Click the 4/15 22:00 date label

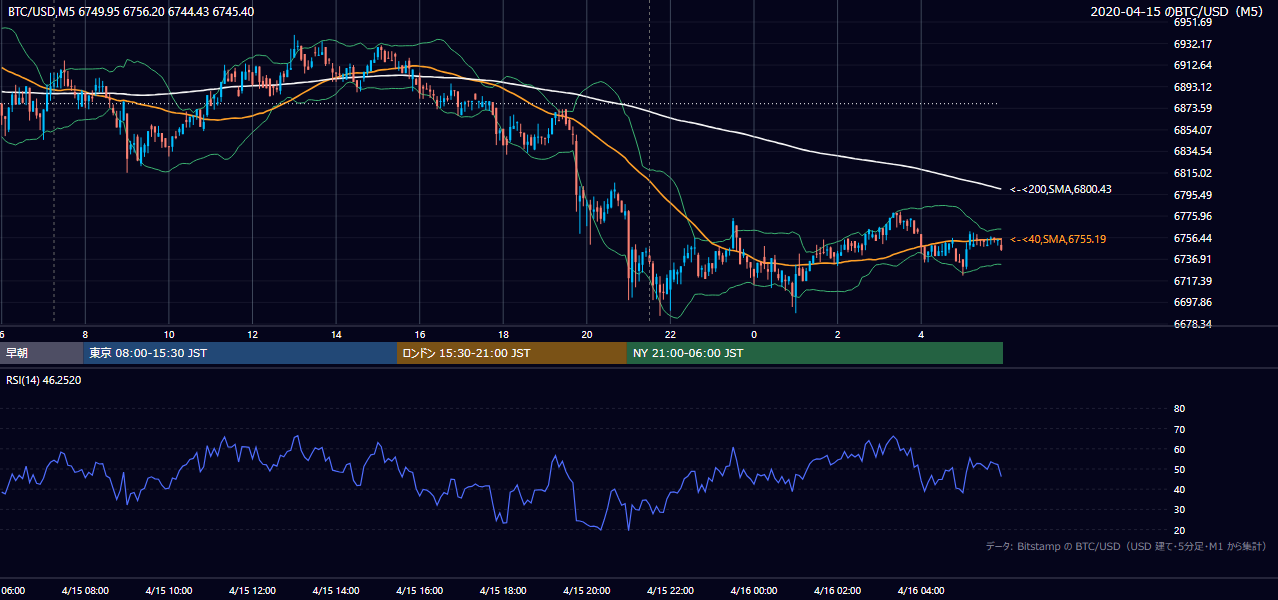[670, 591]
